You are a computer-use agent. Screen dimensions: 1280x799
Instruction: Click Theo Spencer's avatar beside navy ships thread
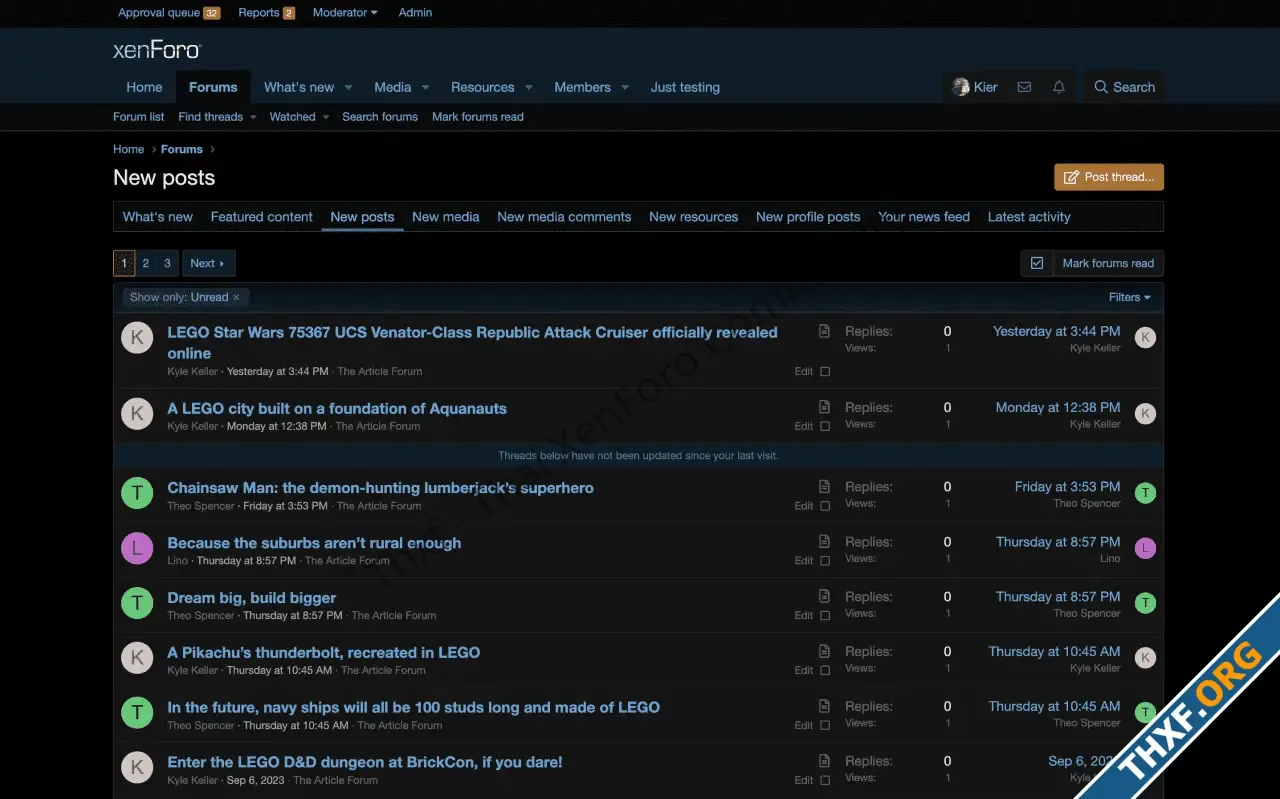(137, 712)
